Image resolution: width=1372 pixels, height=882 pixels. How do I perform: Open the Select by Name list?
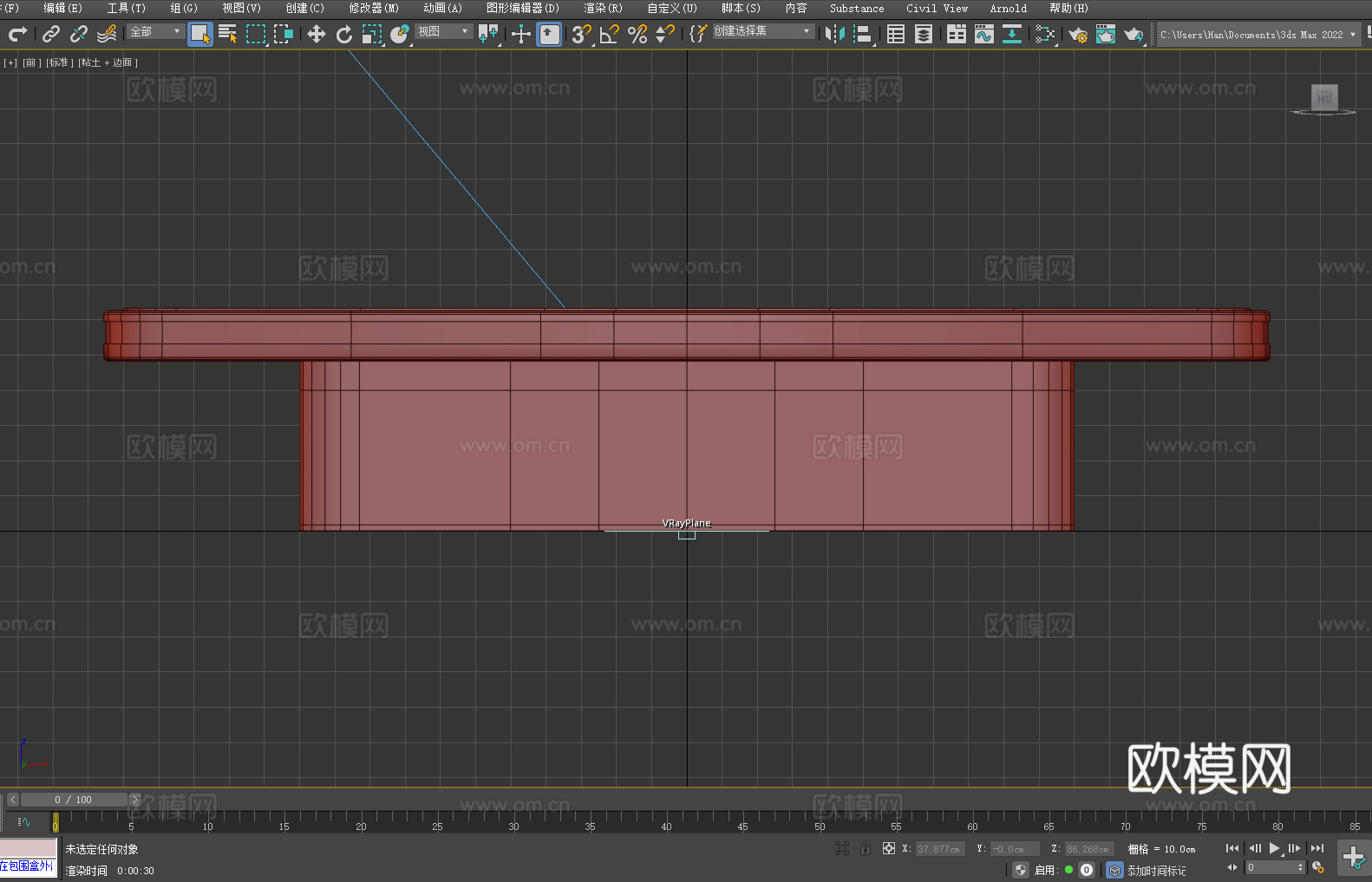click(x=228, y=34)
